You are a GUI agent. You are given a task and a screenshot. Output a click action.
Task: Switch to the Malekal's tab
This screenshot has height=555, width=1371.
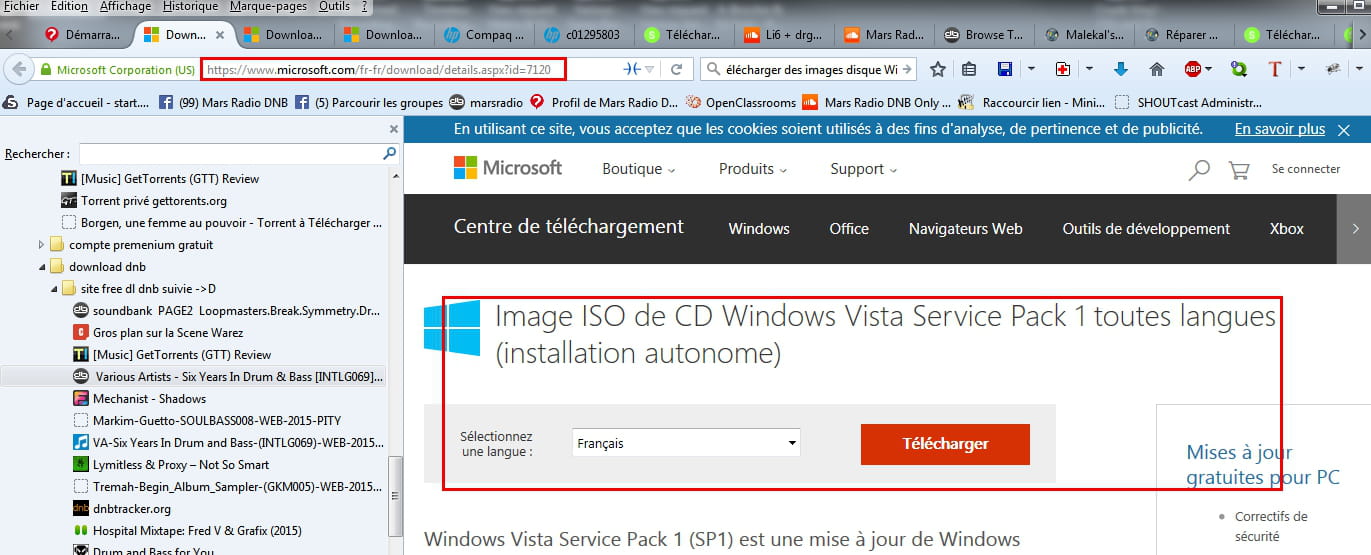coord(1084,35)
